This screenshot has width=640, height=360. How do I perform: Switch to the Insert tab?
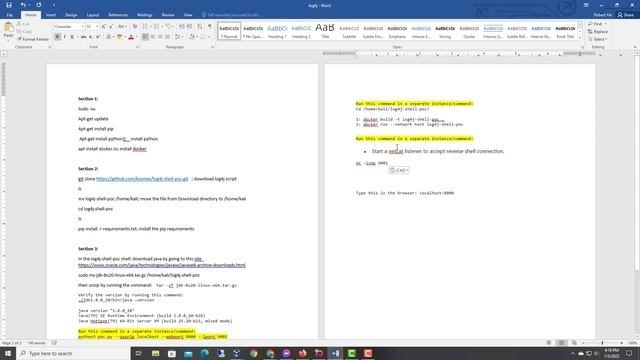click(51, 15)
